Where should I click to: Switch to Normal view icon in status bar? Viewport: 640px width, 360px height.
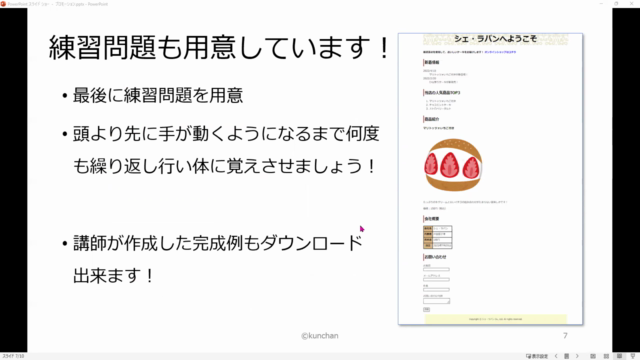point(593,356)
